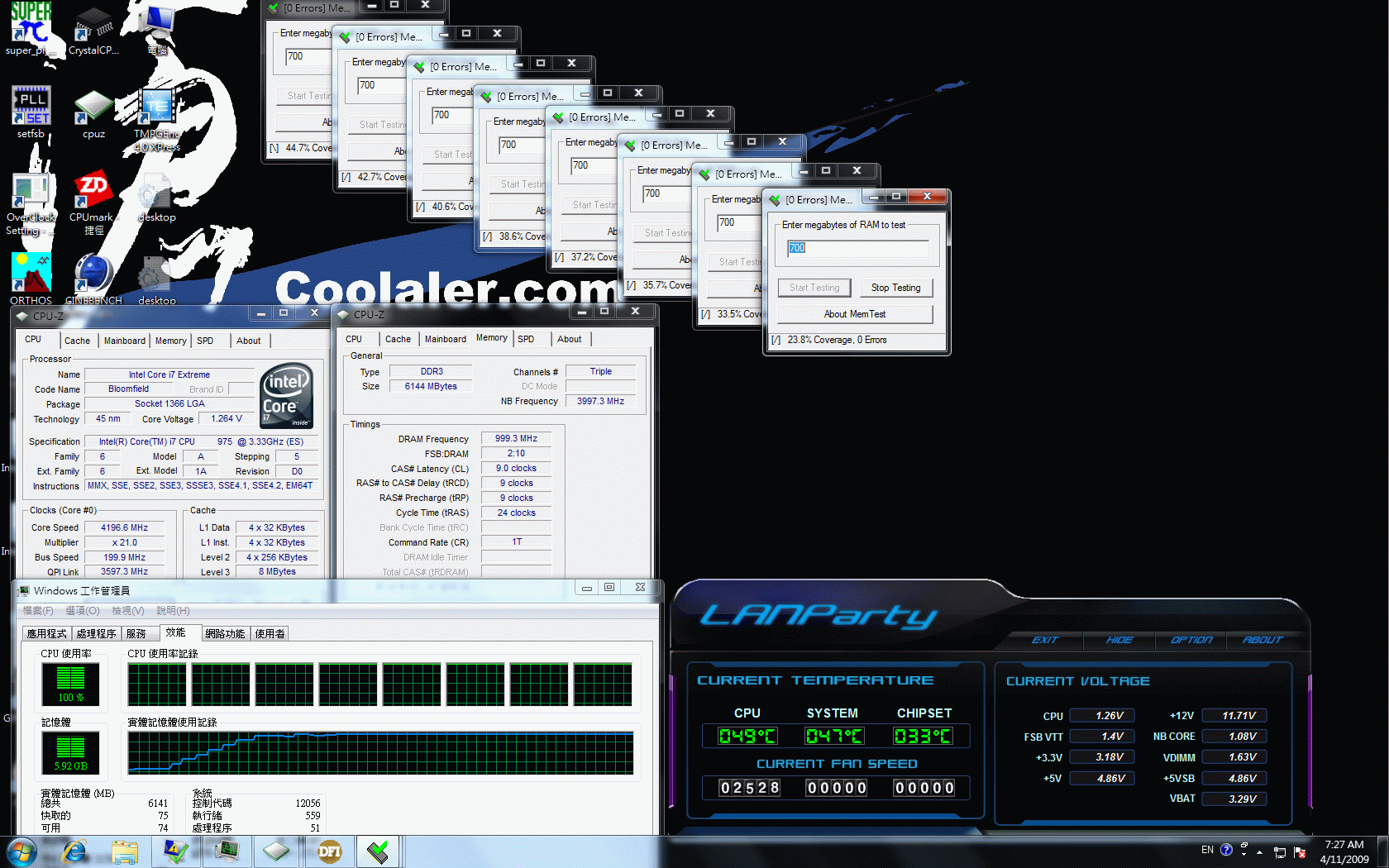Open Action Center flag tray icon
The height and width of the screenshot is (868, 1389).
point(1300,852)
